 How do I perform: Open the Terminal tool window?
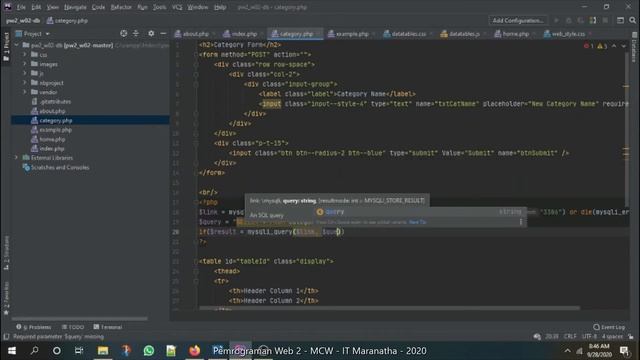coord(108,327)
